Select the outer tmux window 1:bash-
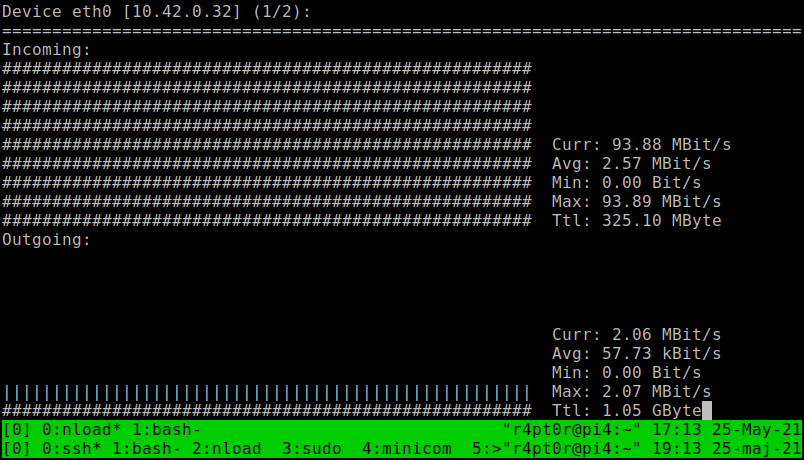This screenshot has width=804, height=460. [x=147, y=449]
